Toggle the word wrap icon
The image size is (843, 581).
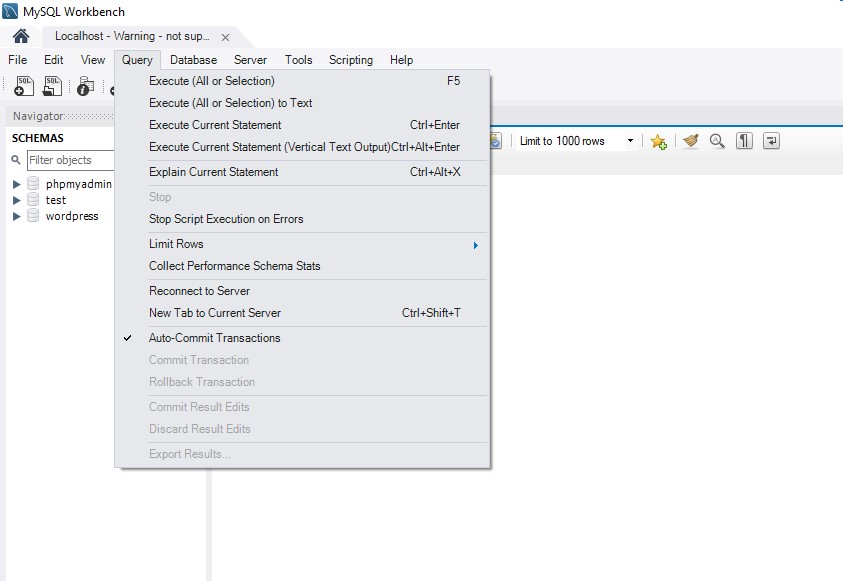(771, 142)
